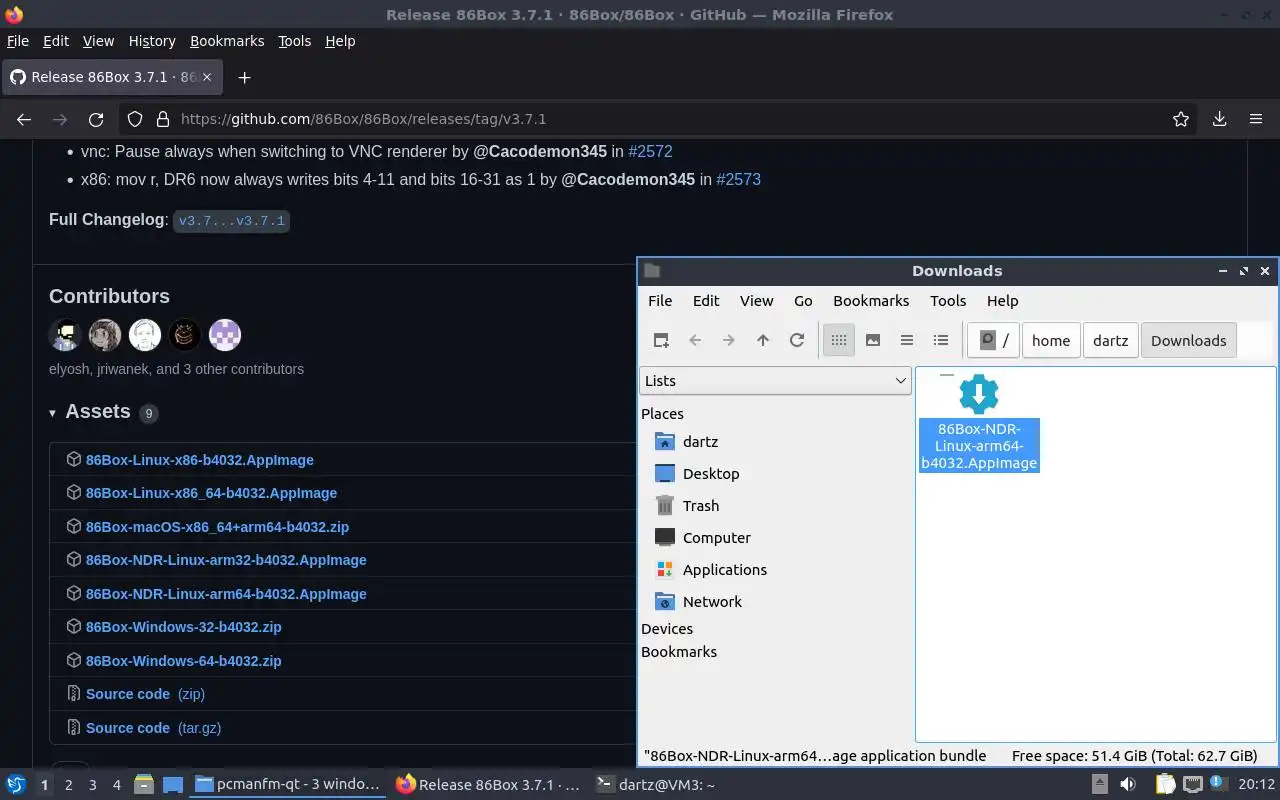Switch to compact list view
Viewport: 1280px width, 800px height.
(907, 340)
